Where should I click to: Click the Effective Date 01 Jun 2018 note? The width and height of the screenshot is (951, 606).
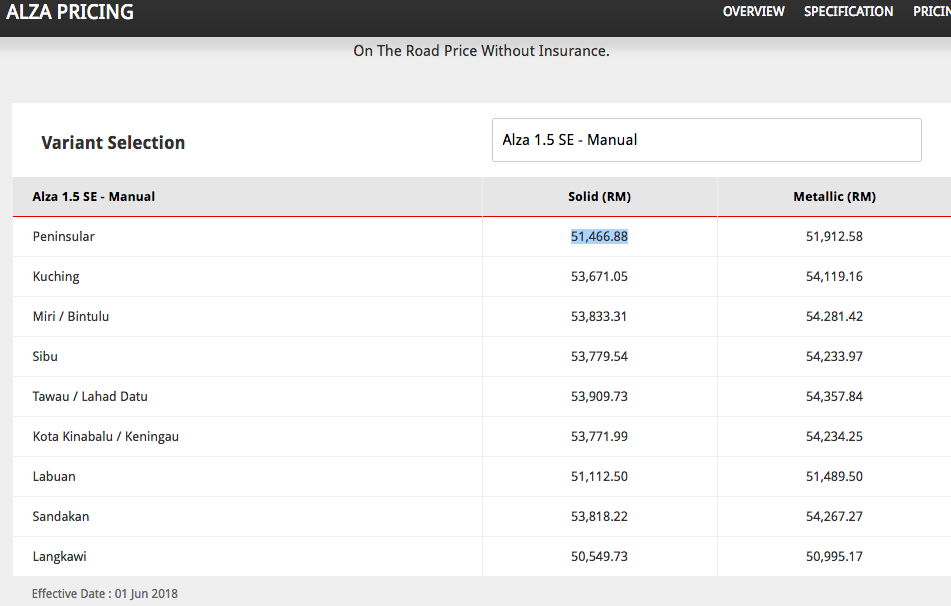105,594
